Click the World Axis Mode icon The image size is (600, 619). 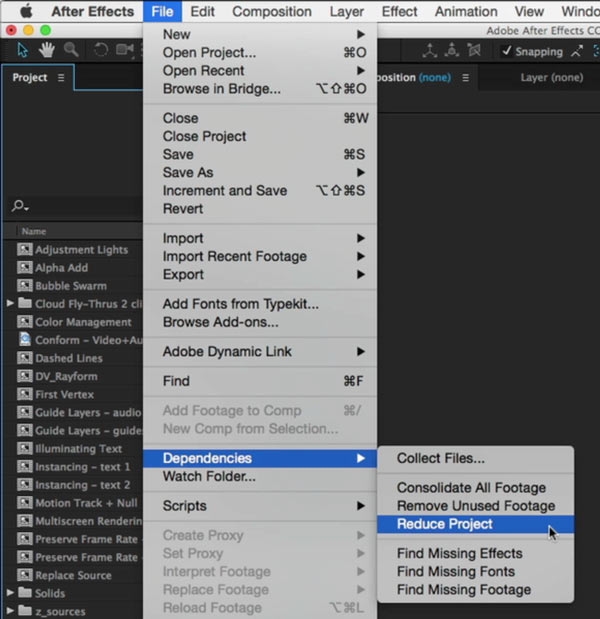click(452, 51)
